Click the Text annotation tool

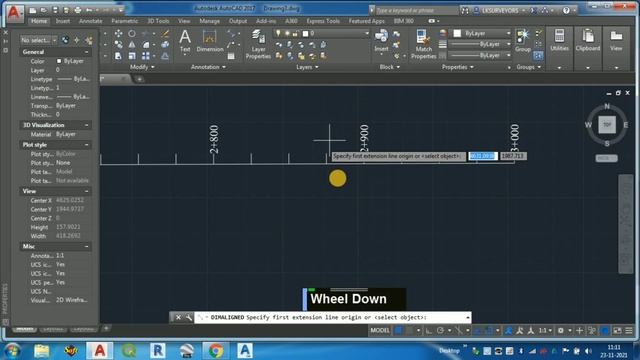[x=185, y=41]
